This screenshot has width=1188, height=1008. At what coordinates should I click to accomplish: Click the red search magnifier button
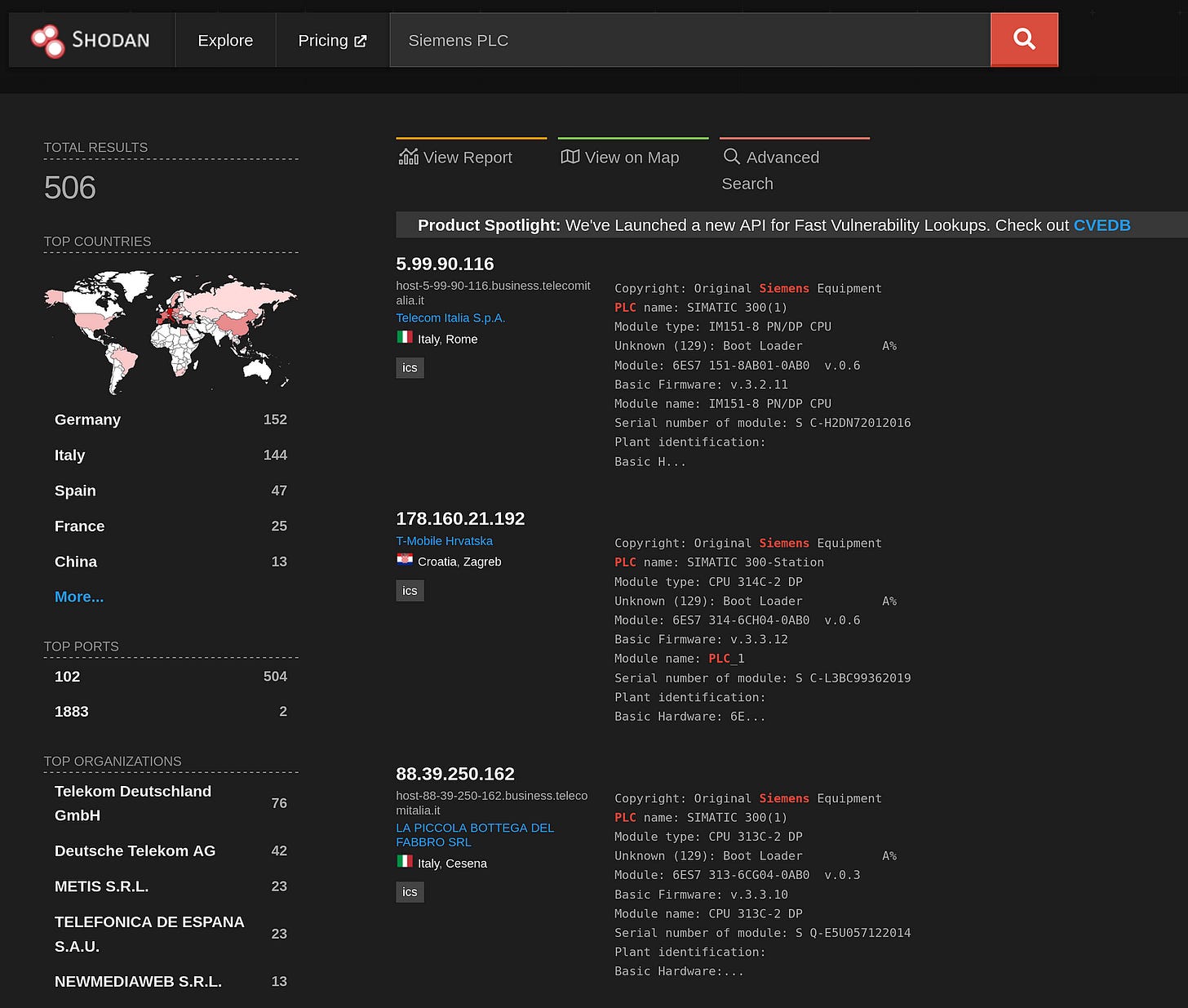coord(1024,39)
